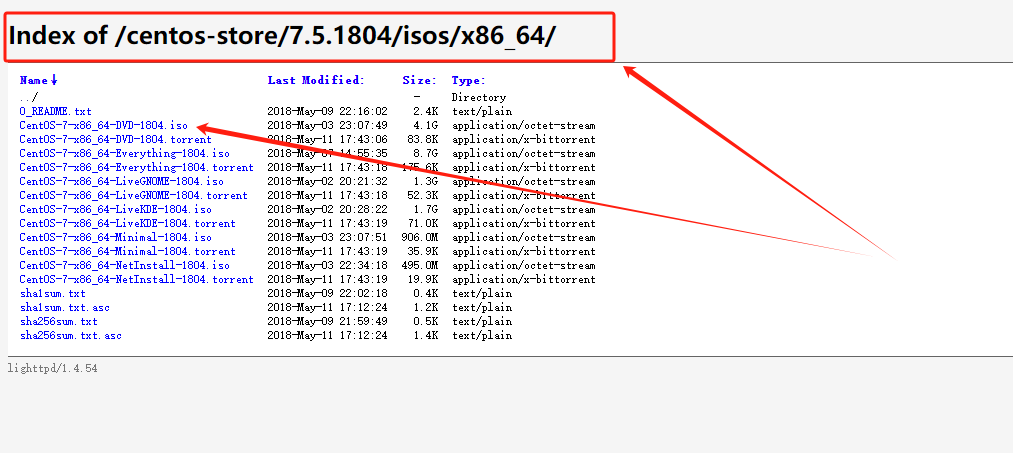The height and width of the screenshot is (453, 1013).
Task: Download CentOS-7-x86_64-Minimal-1804.iso
Action: pyautogui.click(x=116, y=237)
